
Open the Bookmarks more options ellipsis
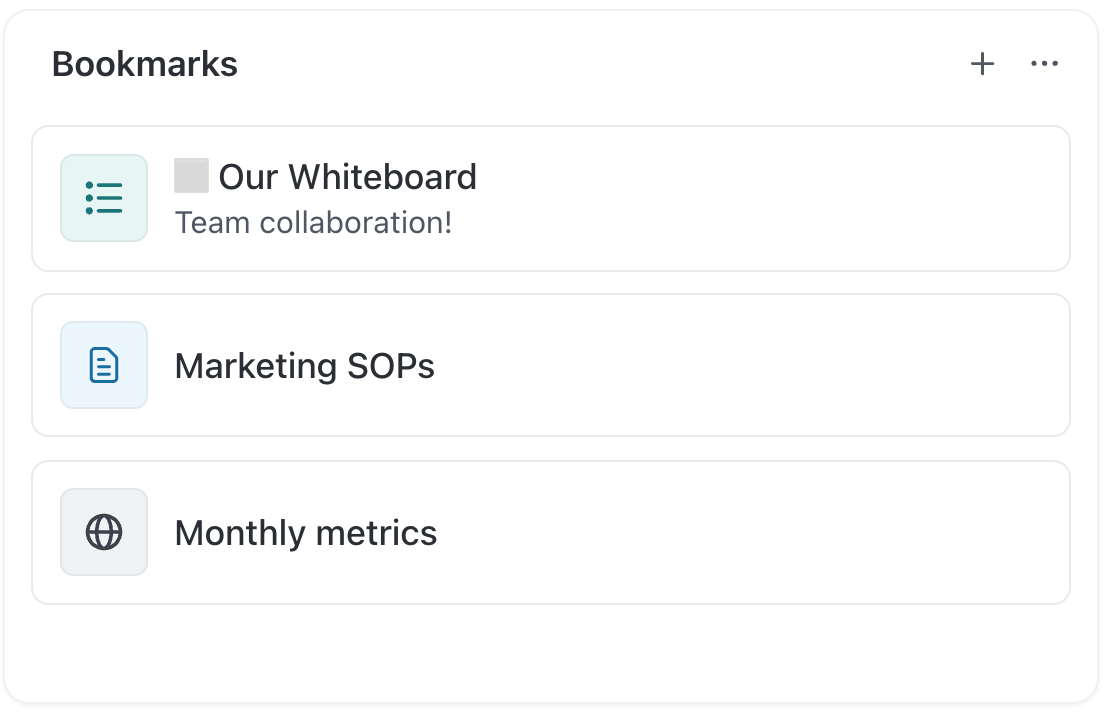(1044, 65)
